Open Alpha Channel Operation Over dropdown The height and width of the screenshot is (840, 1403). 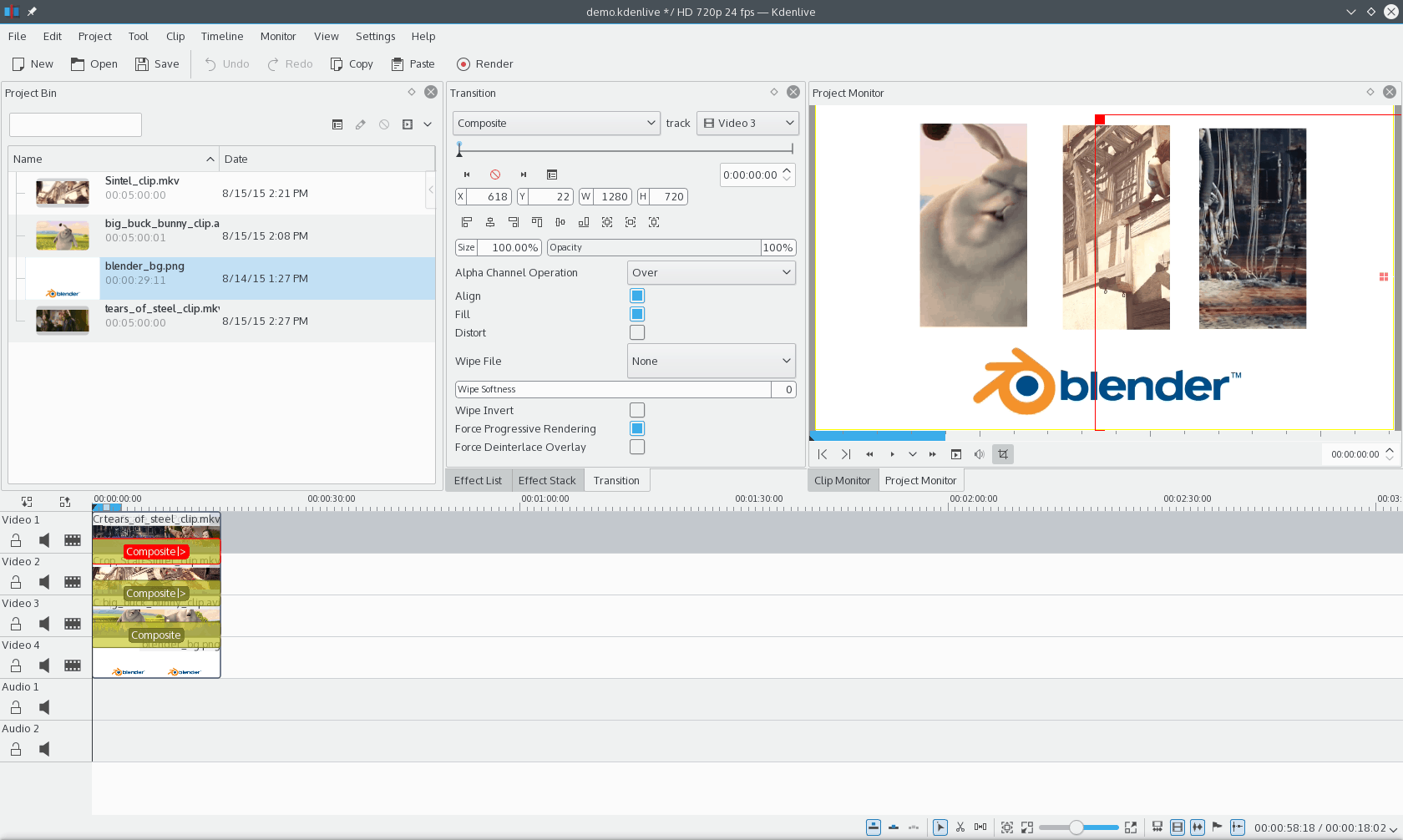coord(711,272)
